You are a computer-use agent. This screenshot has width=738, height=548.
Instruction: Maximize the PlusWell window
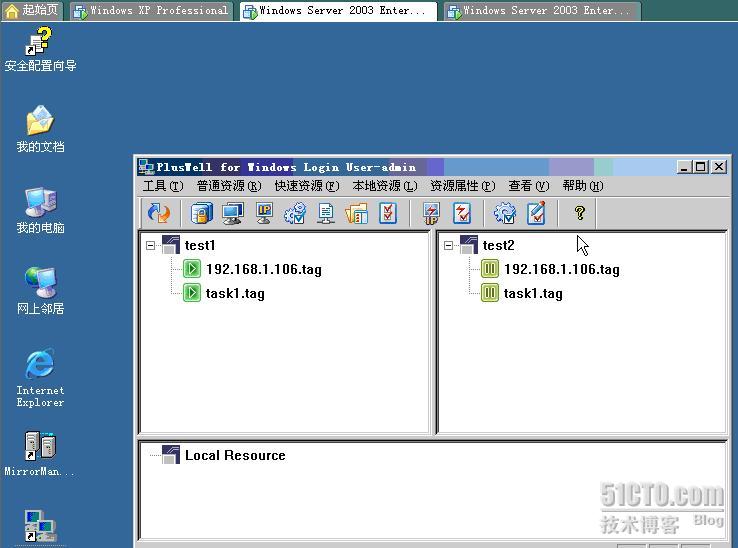[x=700, y=167]
